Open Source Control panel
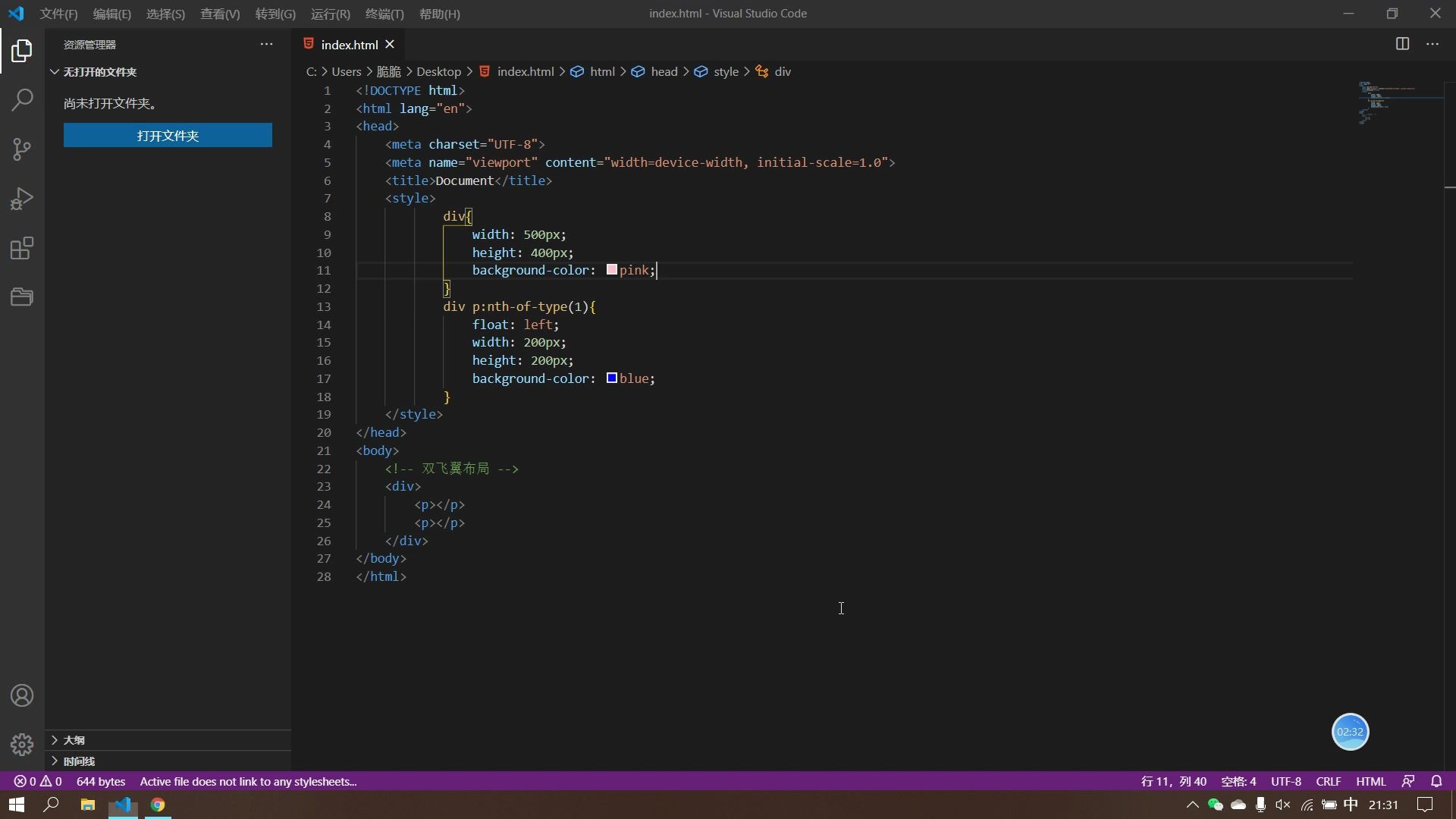Screen dimensions: 1456x819 coord(22,149)
